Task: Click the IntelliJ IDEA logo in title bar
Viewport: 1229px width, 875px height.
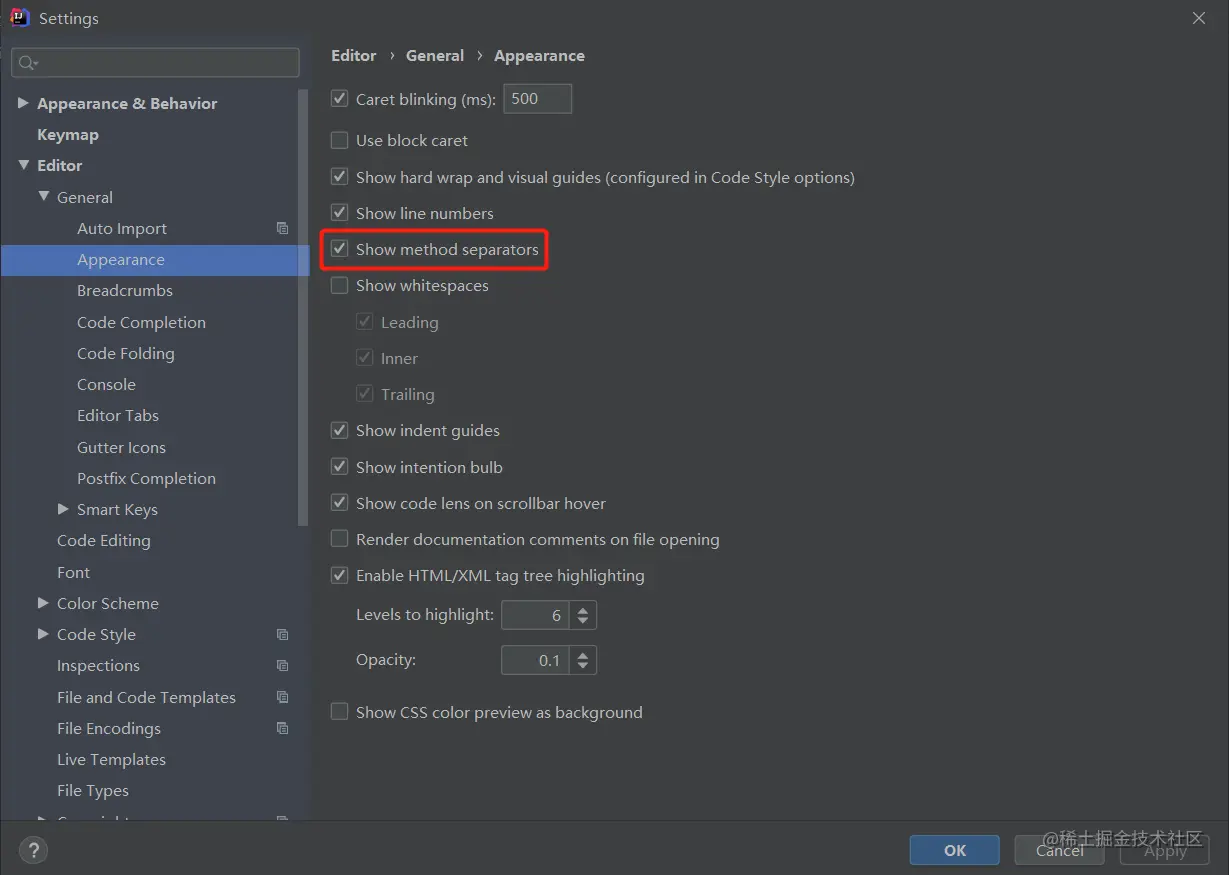Action: pyautogui.click(x=20, y=17)
